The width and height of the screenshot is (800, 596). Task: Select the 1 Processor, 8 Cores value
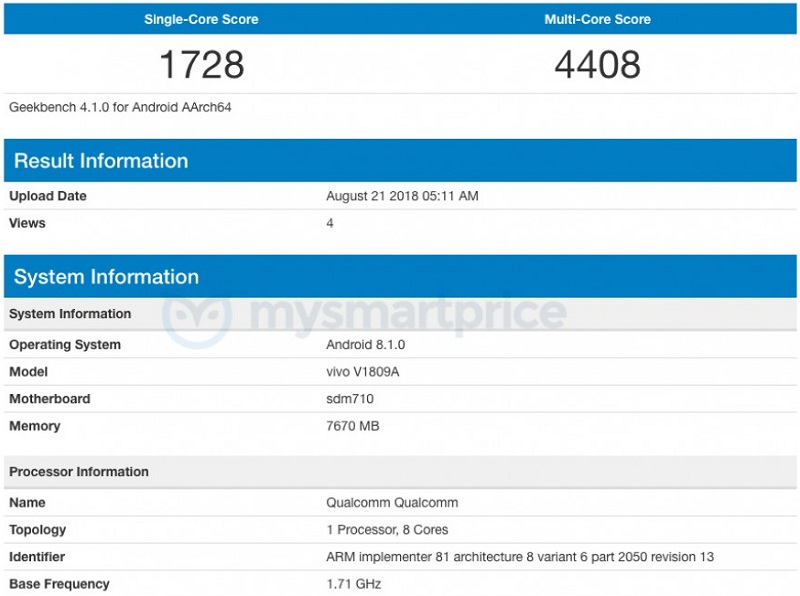(387, 530)
